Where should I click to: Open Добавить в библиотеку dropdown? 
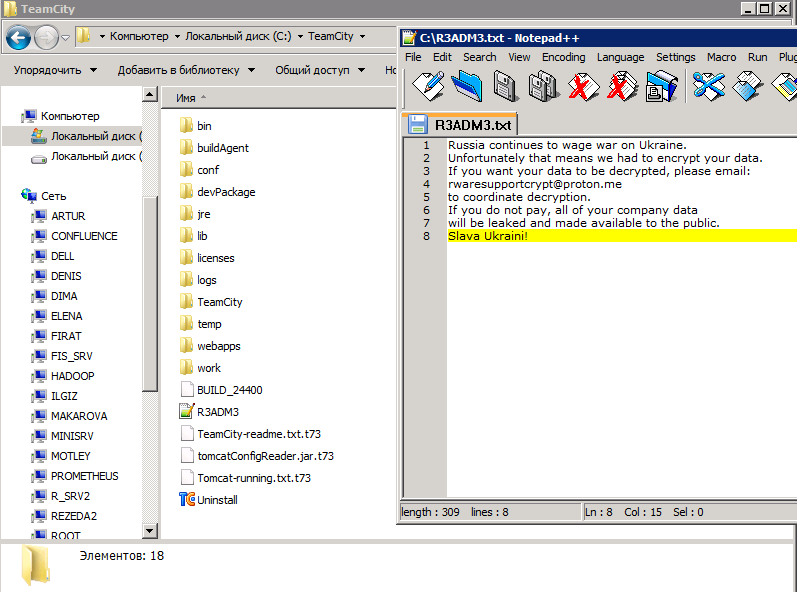[x=186, y=70]
